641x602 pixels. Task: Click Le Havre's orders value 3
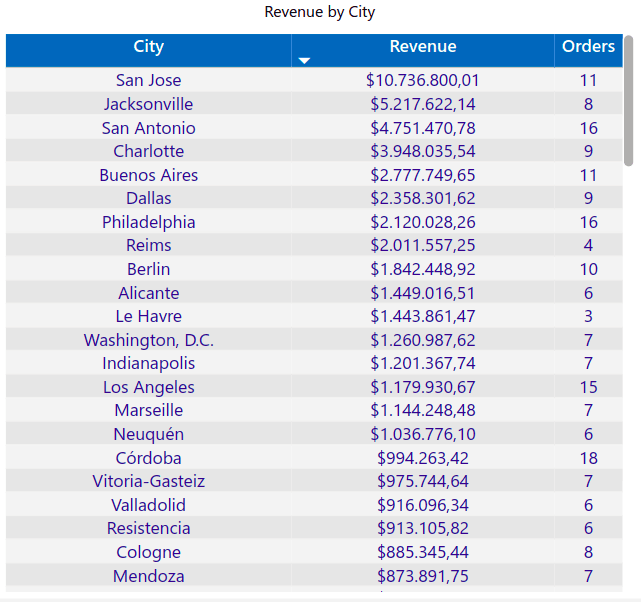(x=588, y=316)
